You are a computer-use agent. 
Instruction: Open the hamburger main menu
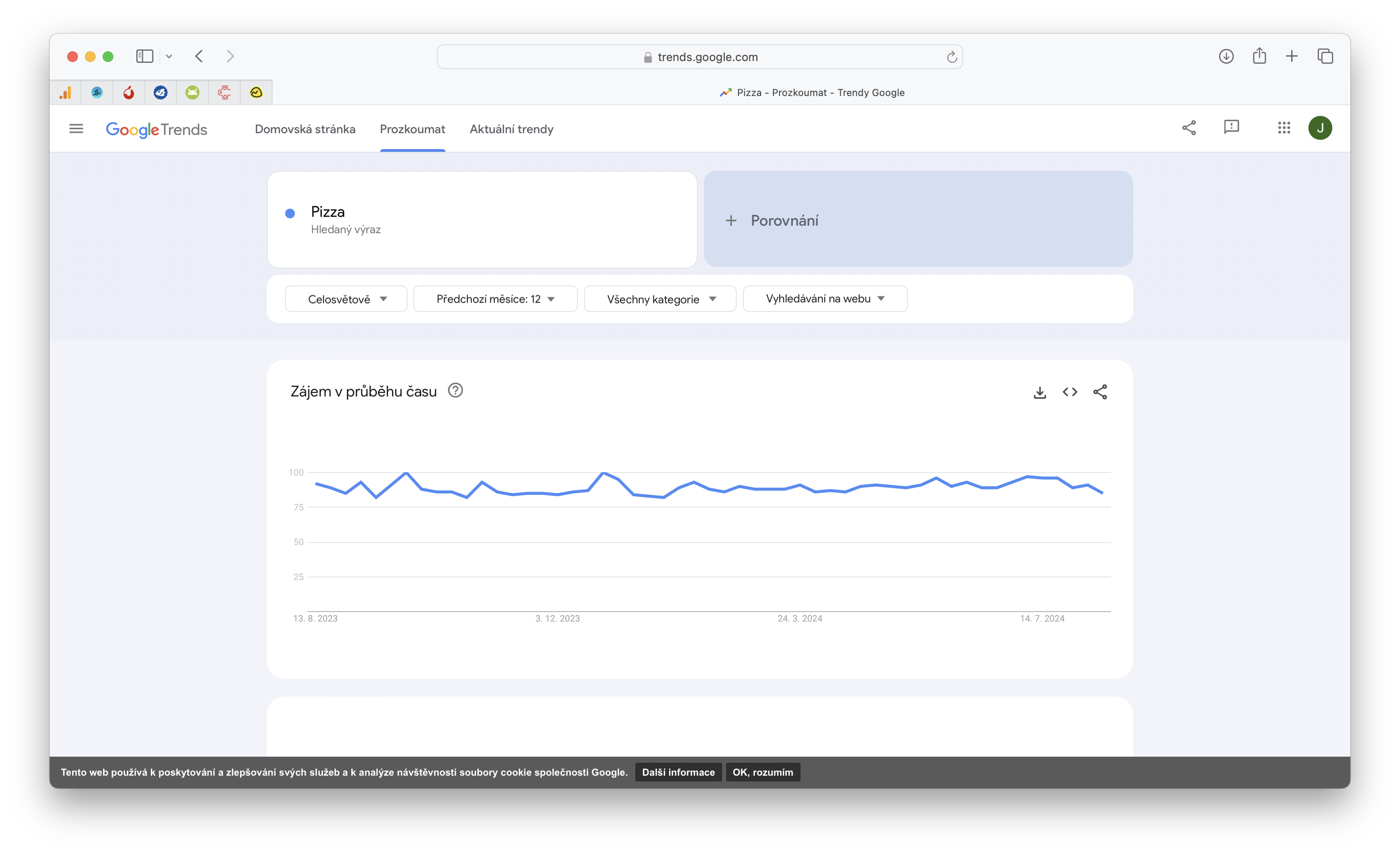[x=76, y=129]
